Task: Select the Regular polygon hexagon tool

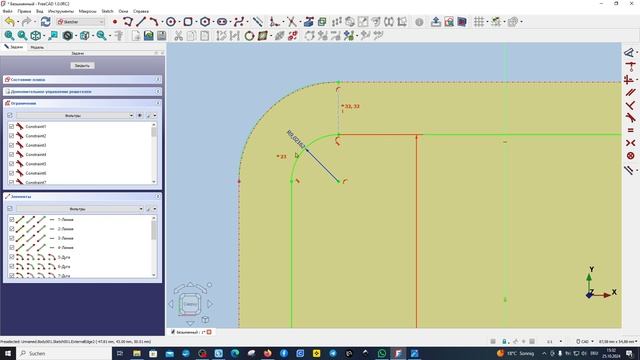Action: click(205, 22)
